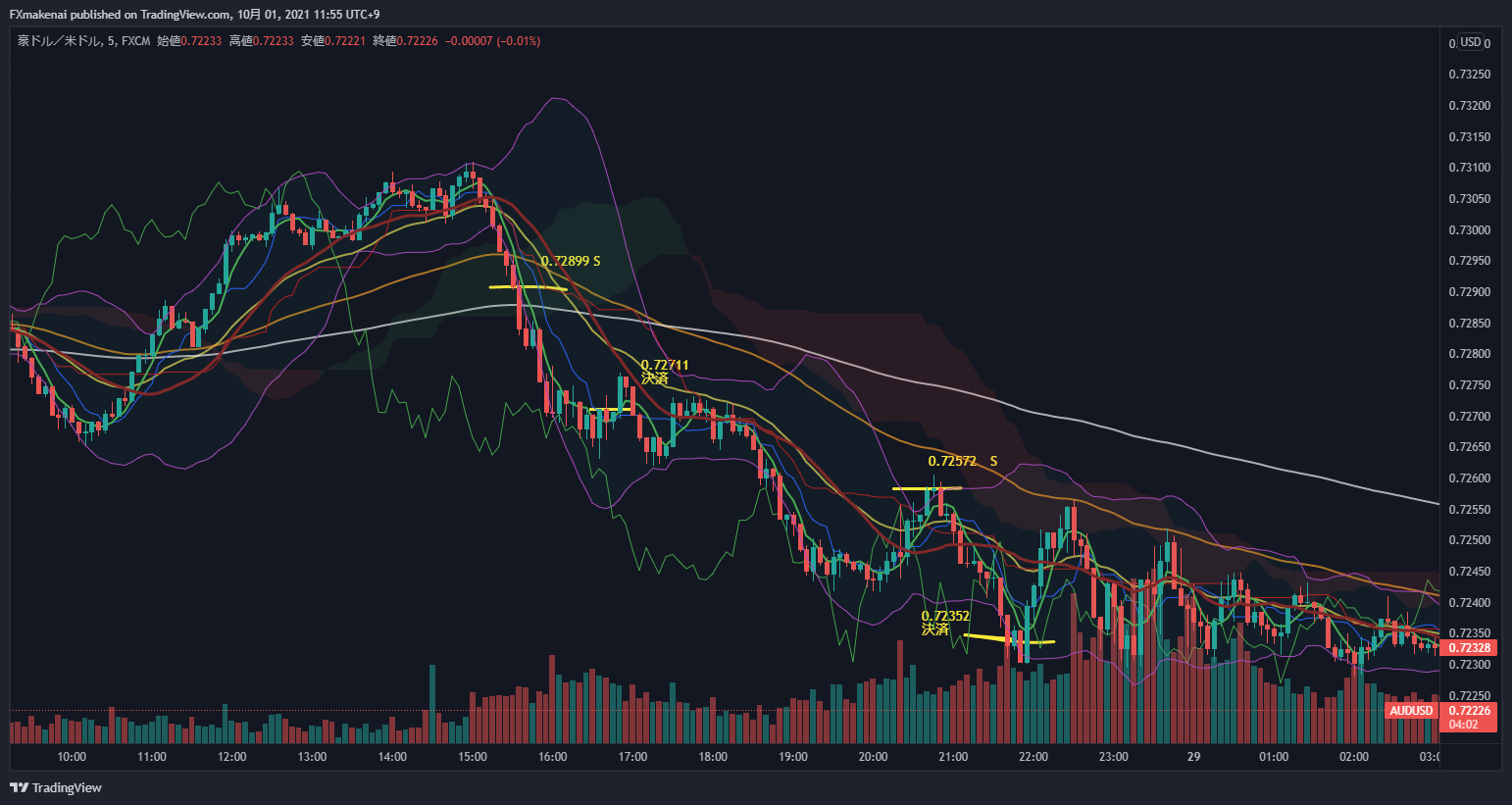
Task: Click the 23:00 time axis label
Action: click(x=1114, y=757)
